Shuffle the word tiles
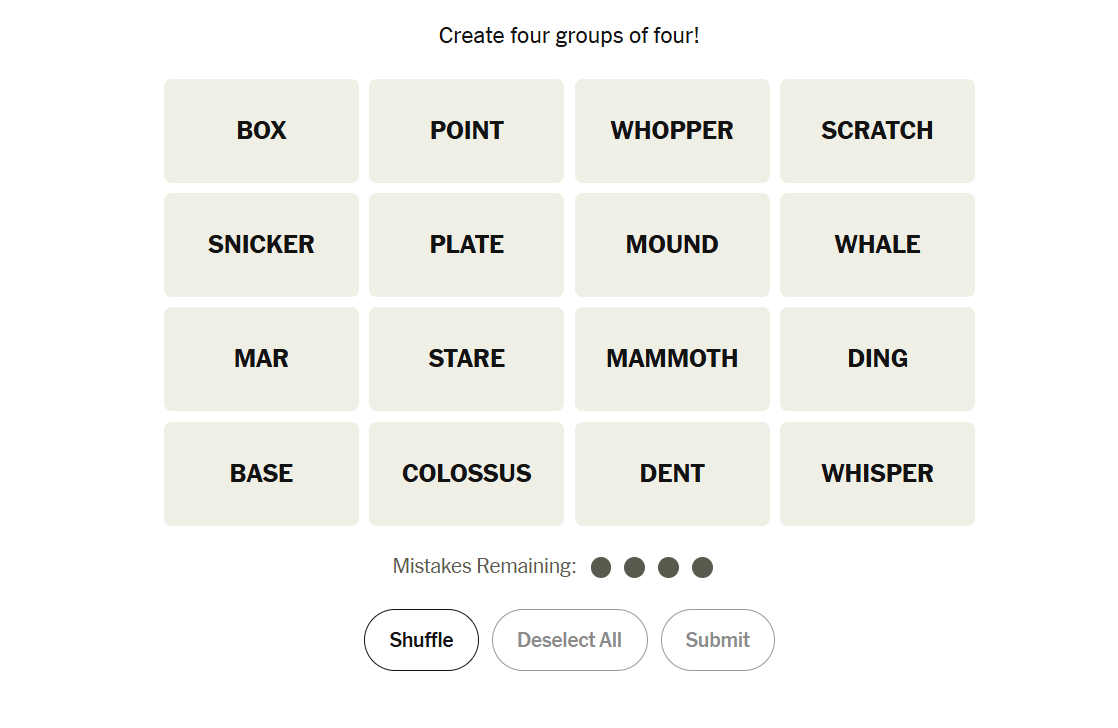The width and height of the screenshot is (1118, 728). (x=421, y=640)
